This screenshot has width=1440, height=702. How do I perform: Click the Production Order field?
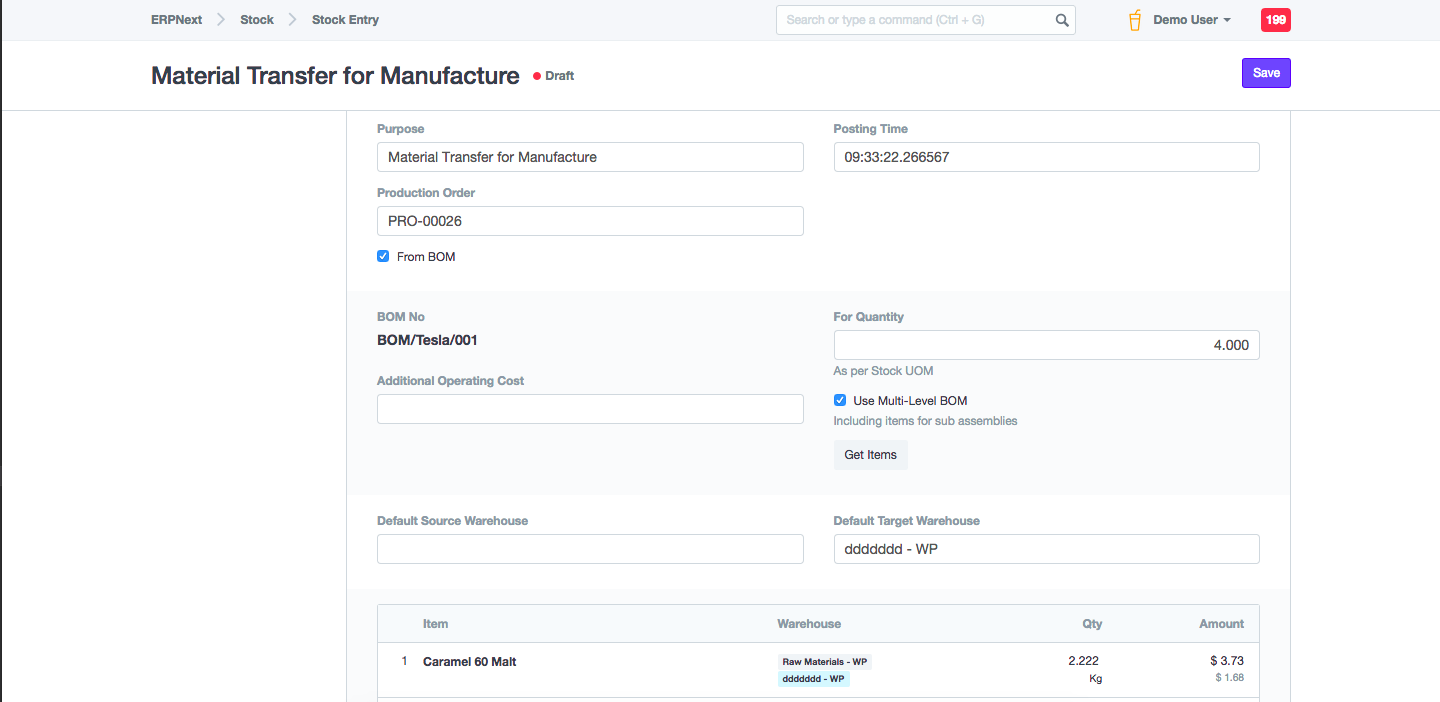(x=590, y=221)
